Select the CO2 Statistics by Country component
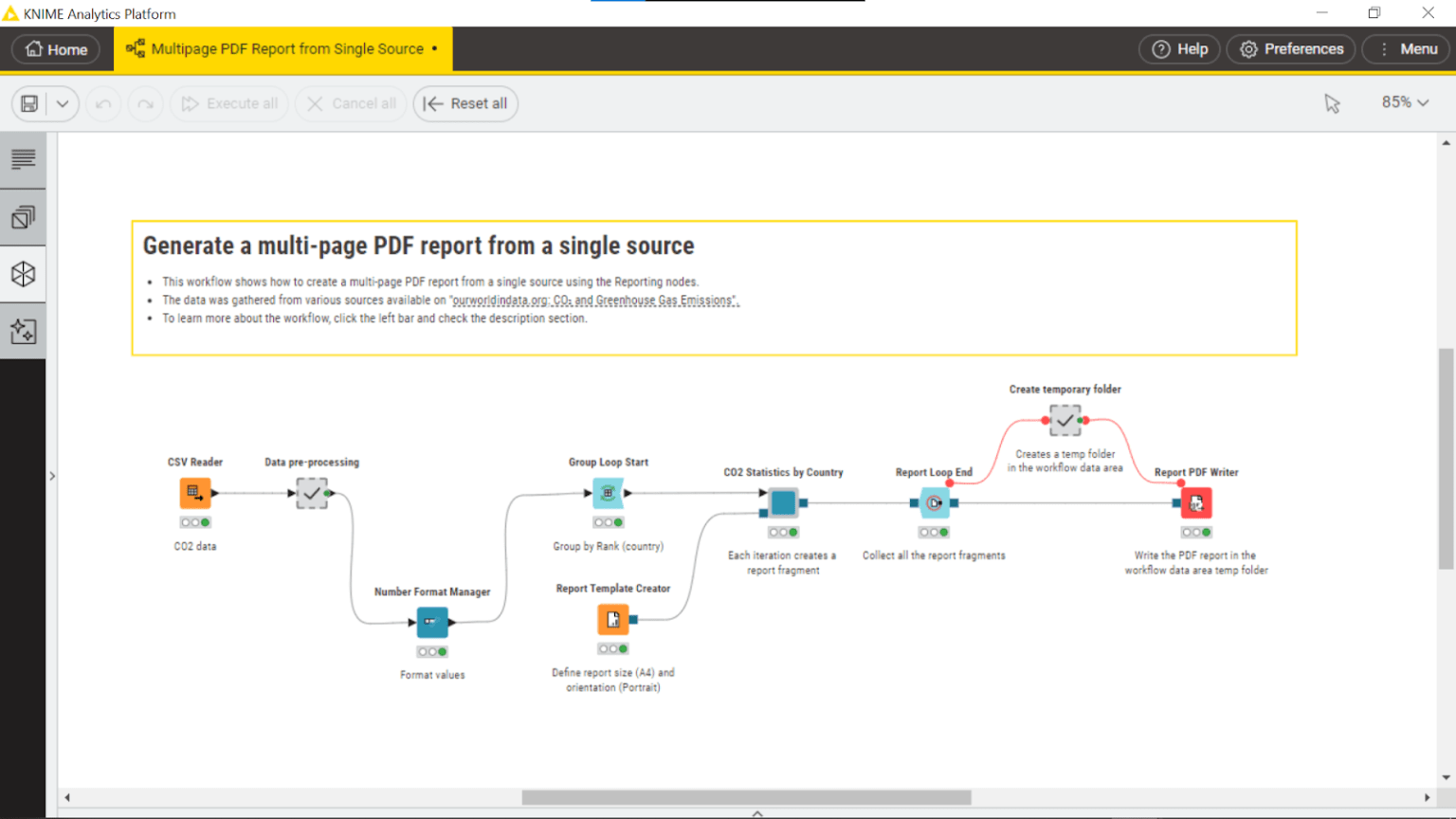Viewport: 1456px width, 819px height. [x=783, y=502]
